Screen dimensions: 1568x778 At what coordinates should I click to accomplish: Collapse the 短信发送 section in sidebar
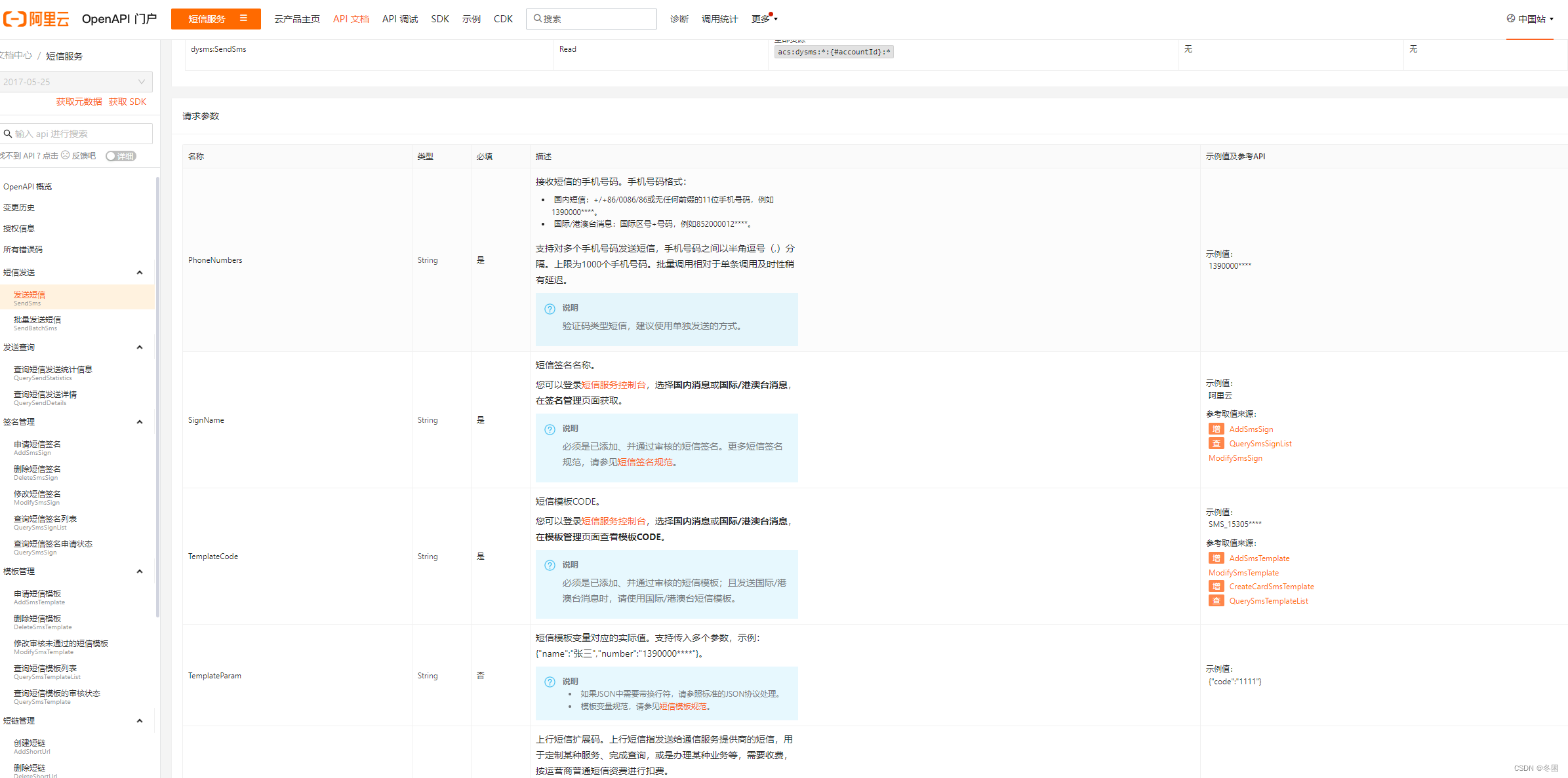tap(140, 272)
